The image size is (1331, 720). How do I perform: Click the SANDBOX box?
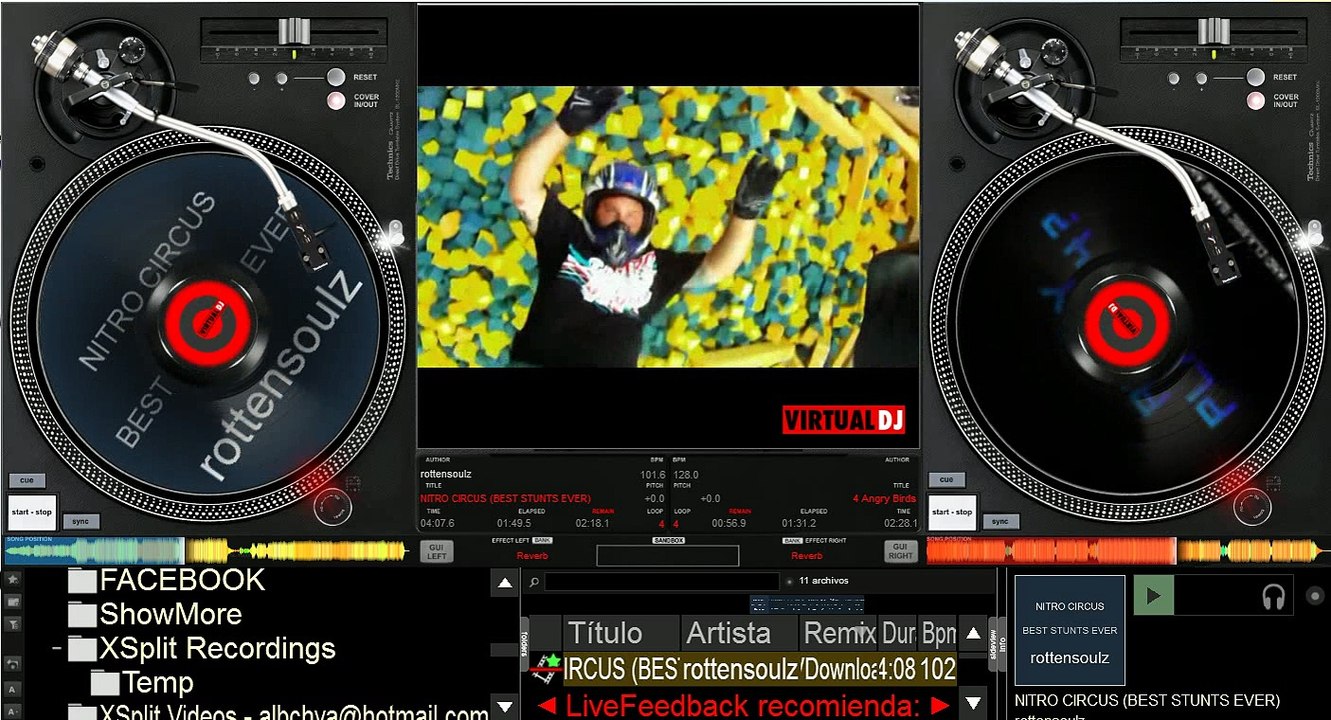(x=667, y=556)
